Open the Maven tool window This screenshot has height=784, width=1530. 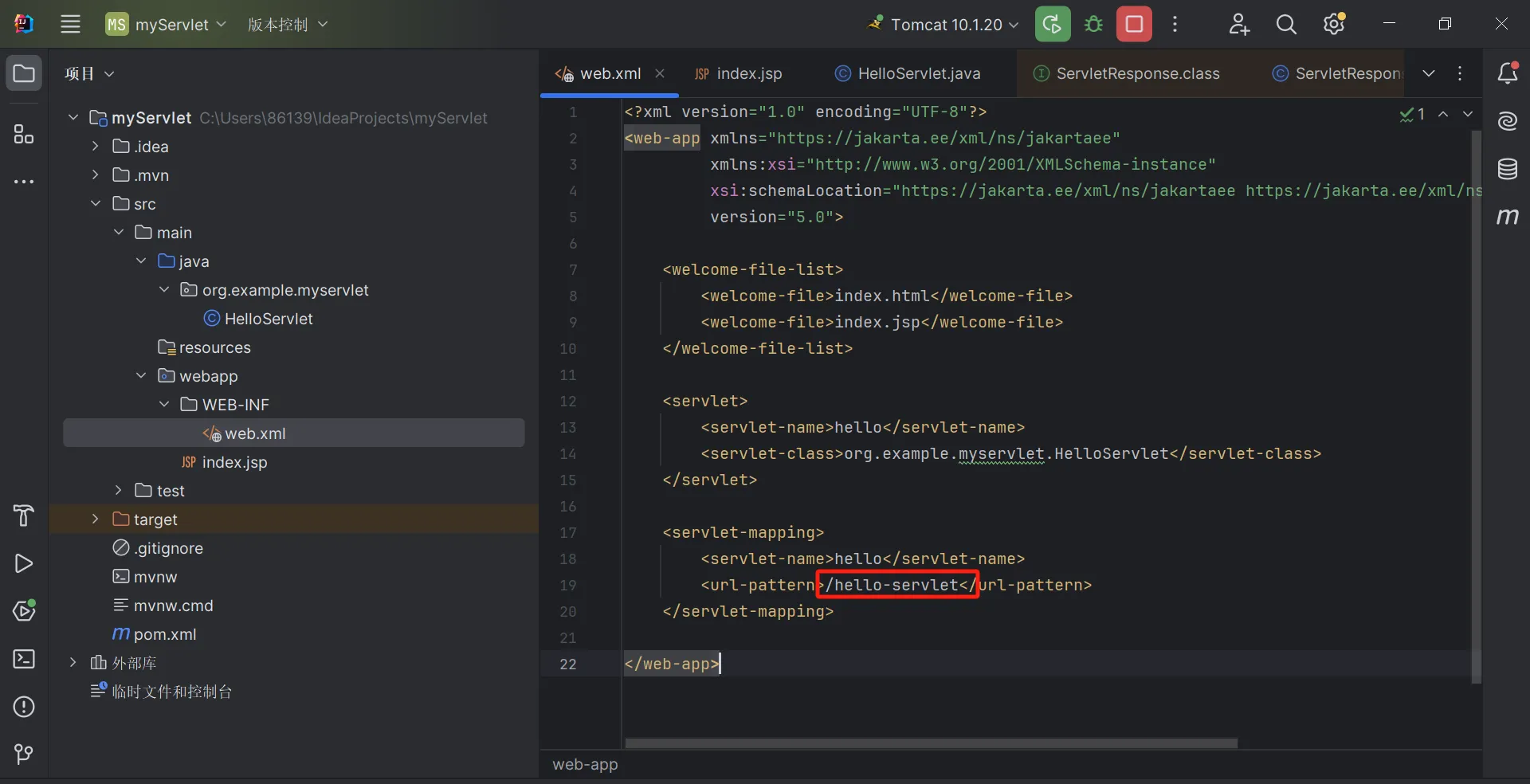pyautogui.click(x=1507, y=217)
